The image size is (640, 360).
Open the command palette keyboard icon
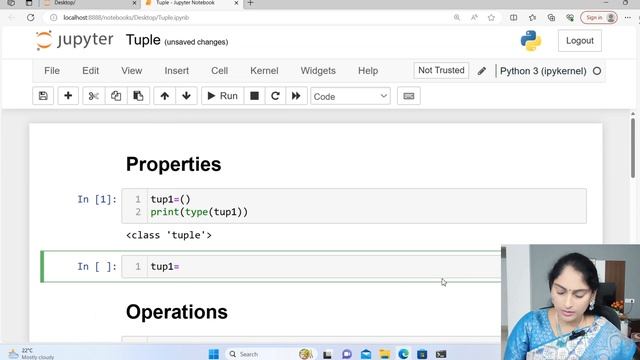[409, 96]
